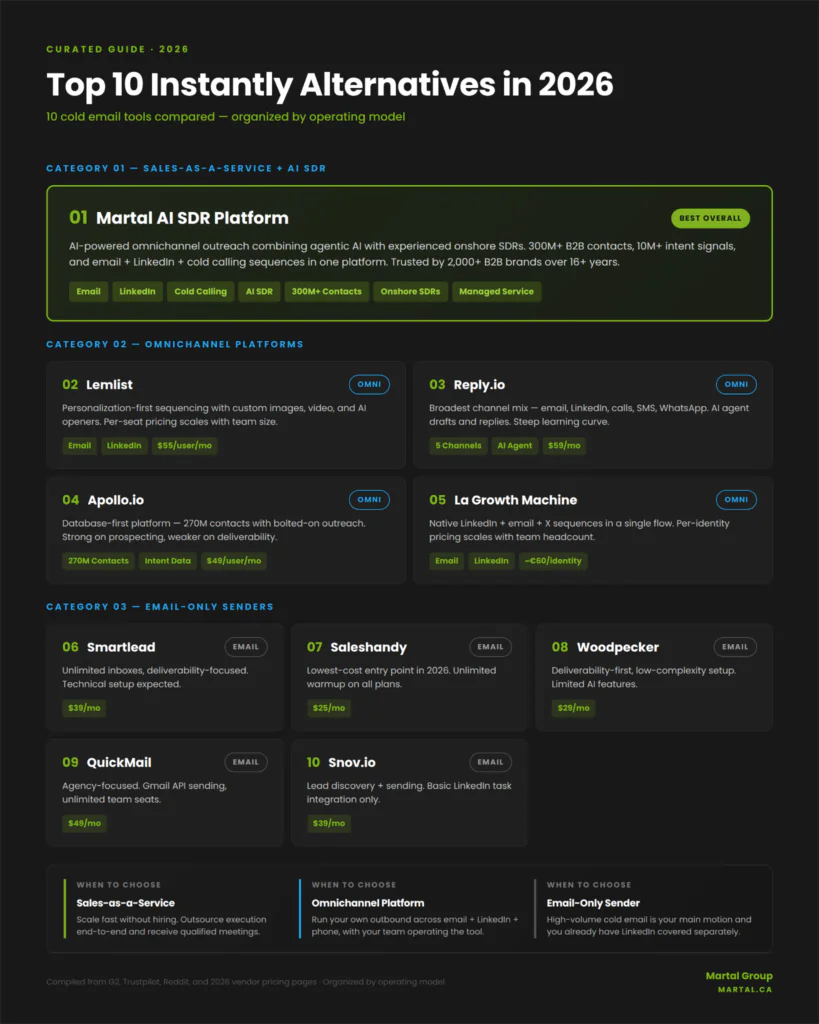Click the Onshore SDRs tag
This screenshot has width=819, height=1024.
(410, 291)
